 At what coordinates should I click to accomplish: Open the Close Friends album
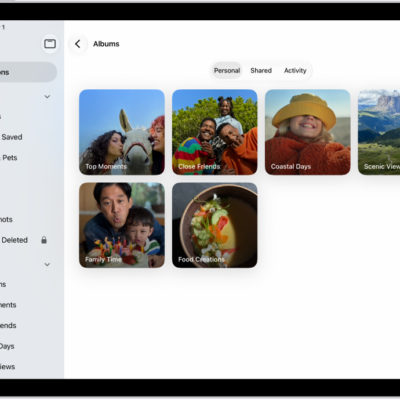215,132
